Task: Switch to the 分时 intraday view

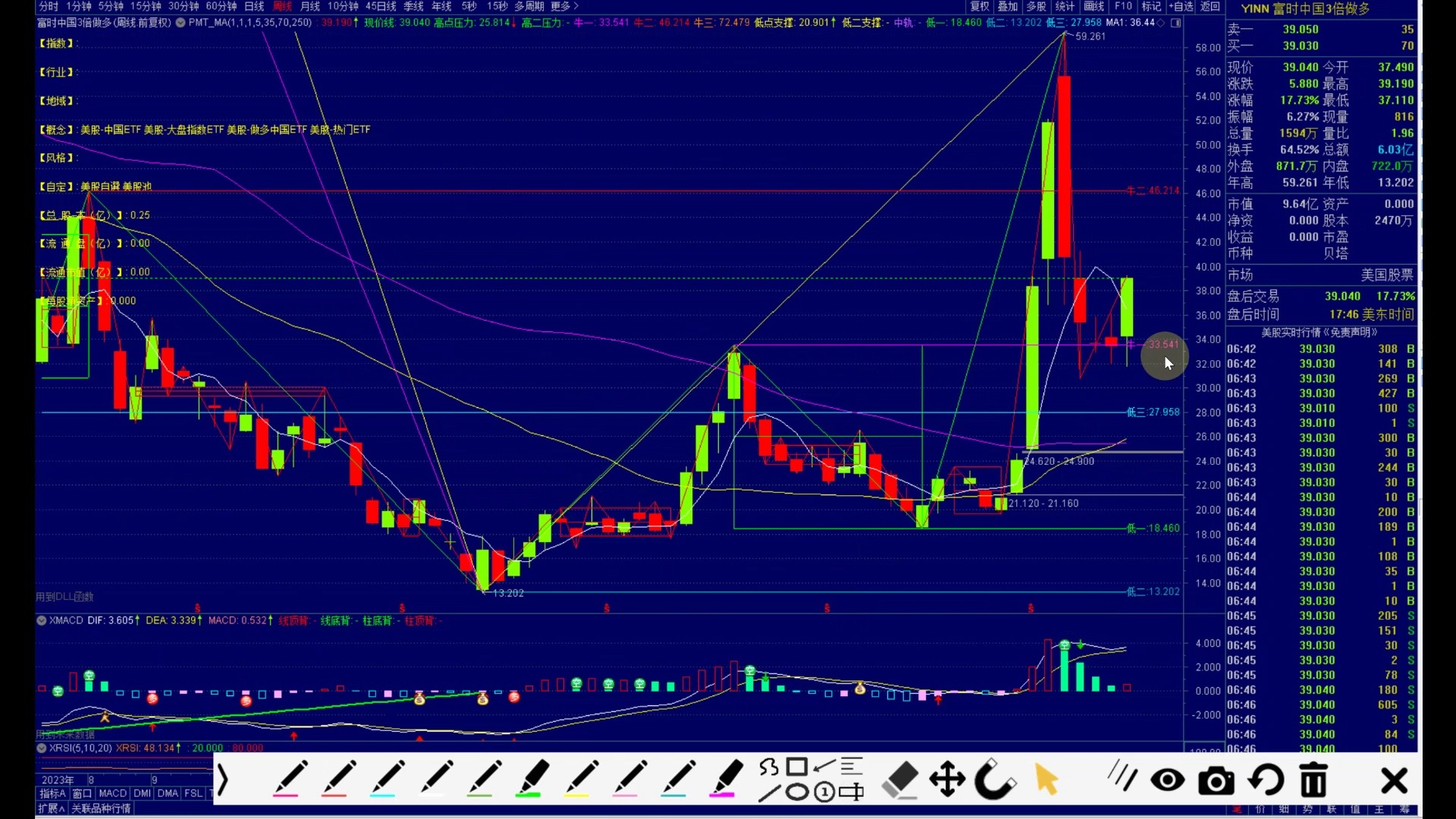Action: click(49, 6)
